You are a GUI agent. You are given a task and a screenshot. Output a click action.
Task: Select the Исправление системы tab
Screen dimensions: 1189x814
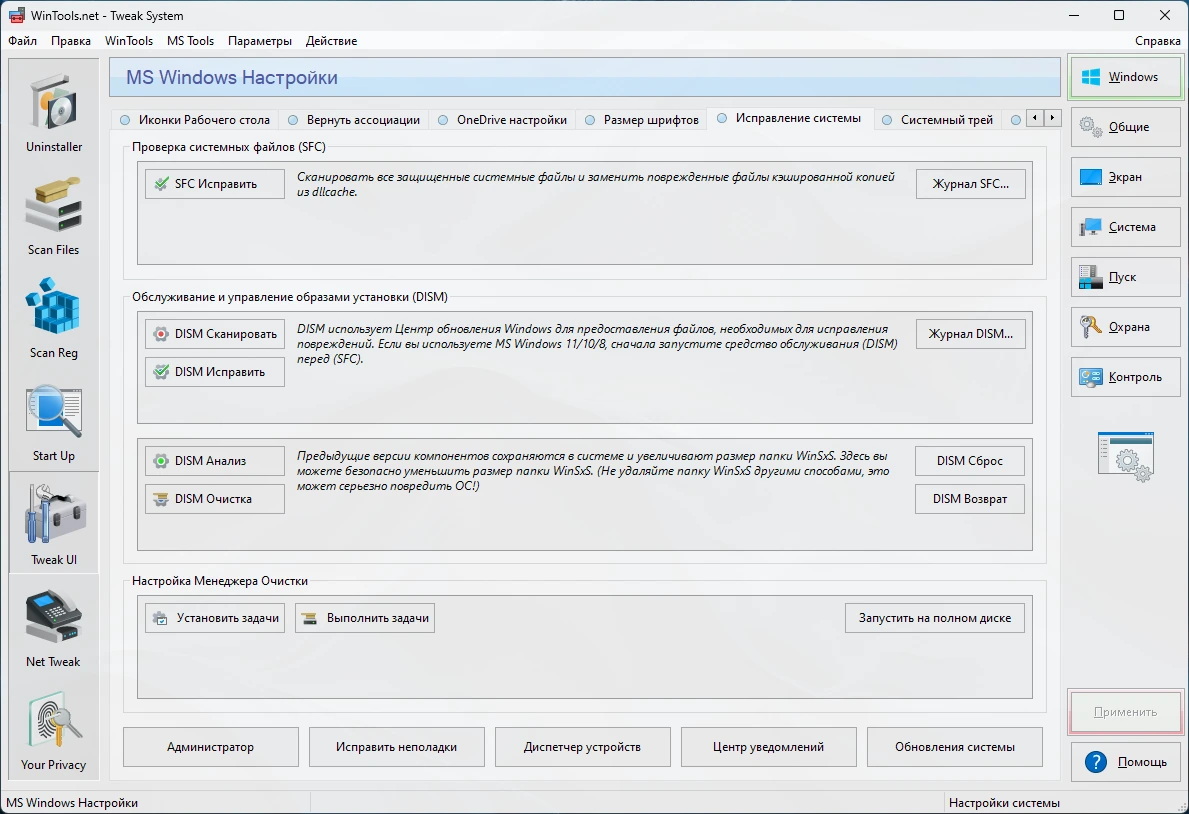pyautogui.click(x=789, y=118)
